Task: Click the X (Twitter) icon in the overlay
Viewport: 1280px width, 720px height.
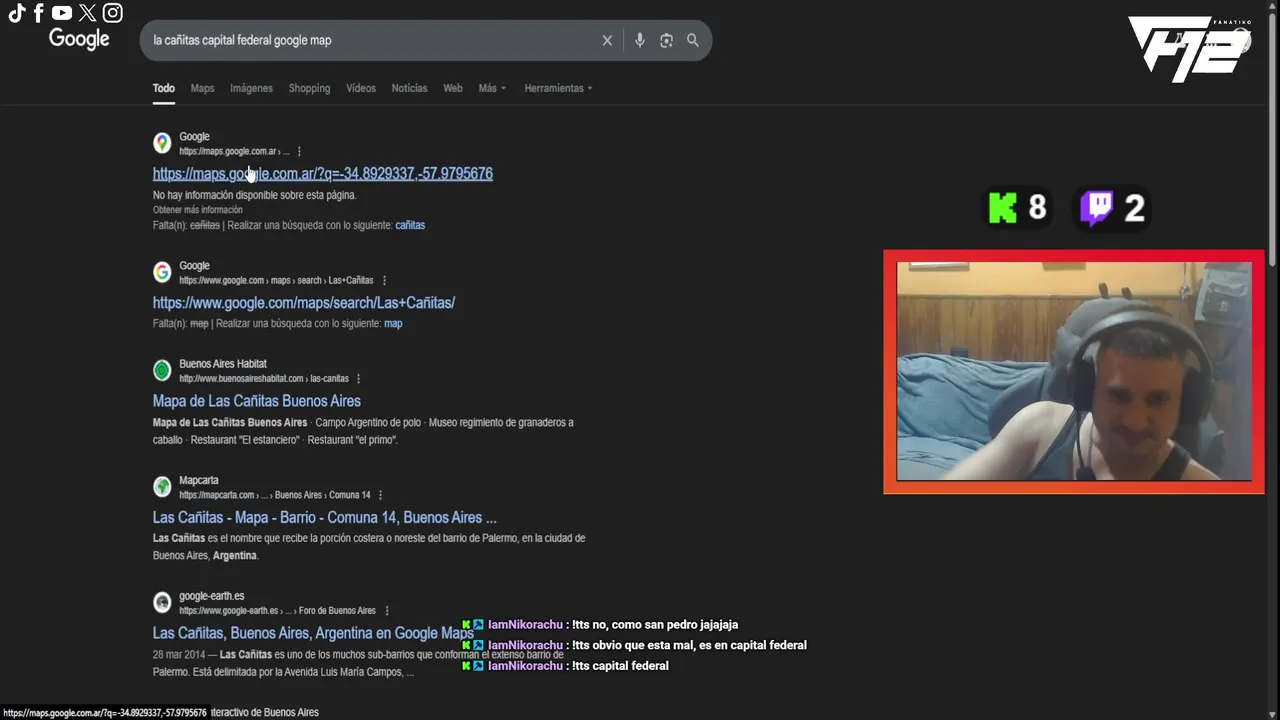Action: pyautogui.click(x=88, y=13)
